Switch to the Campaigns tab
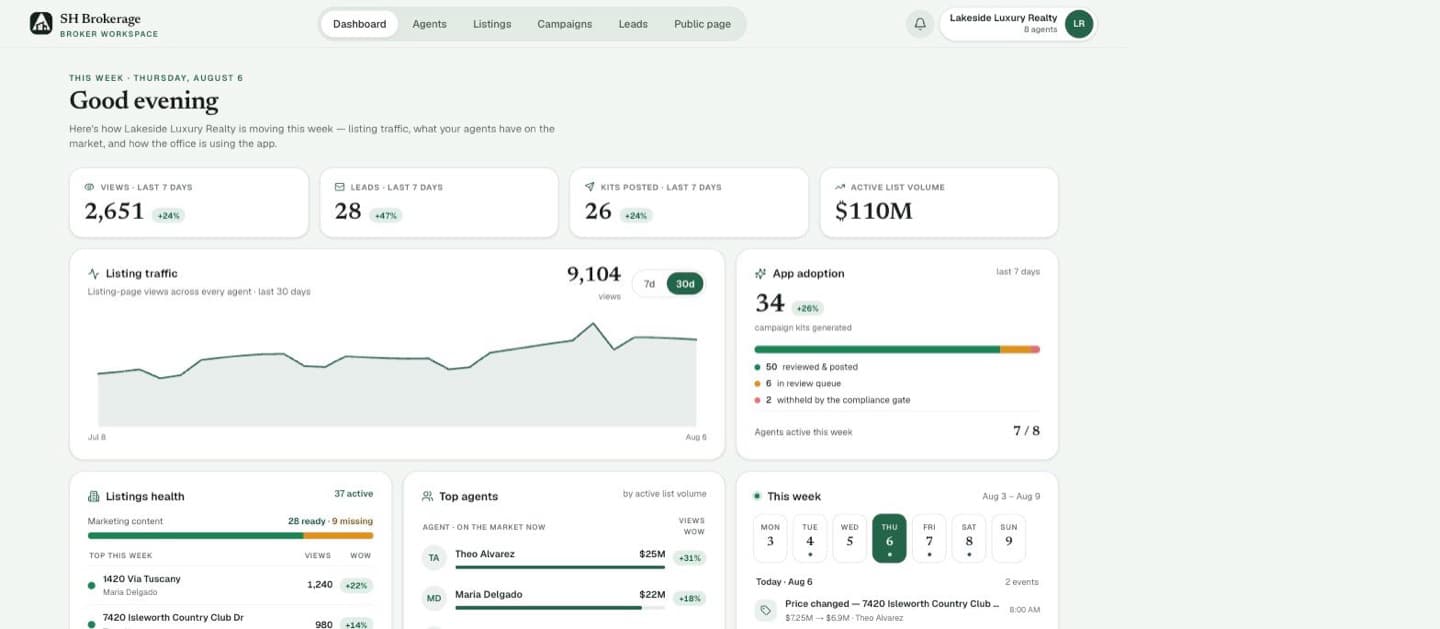This screenshot has height=629, width=1440. pyautogui.click(x=565, y=24)
